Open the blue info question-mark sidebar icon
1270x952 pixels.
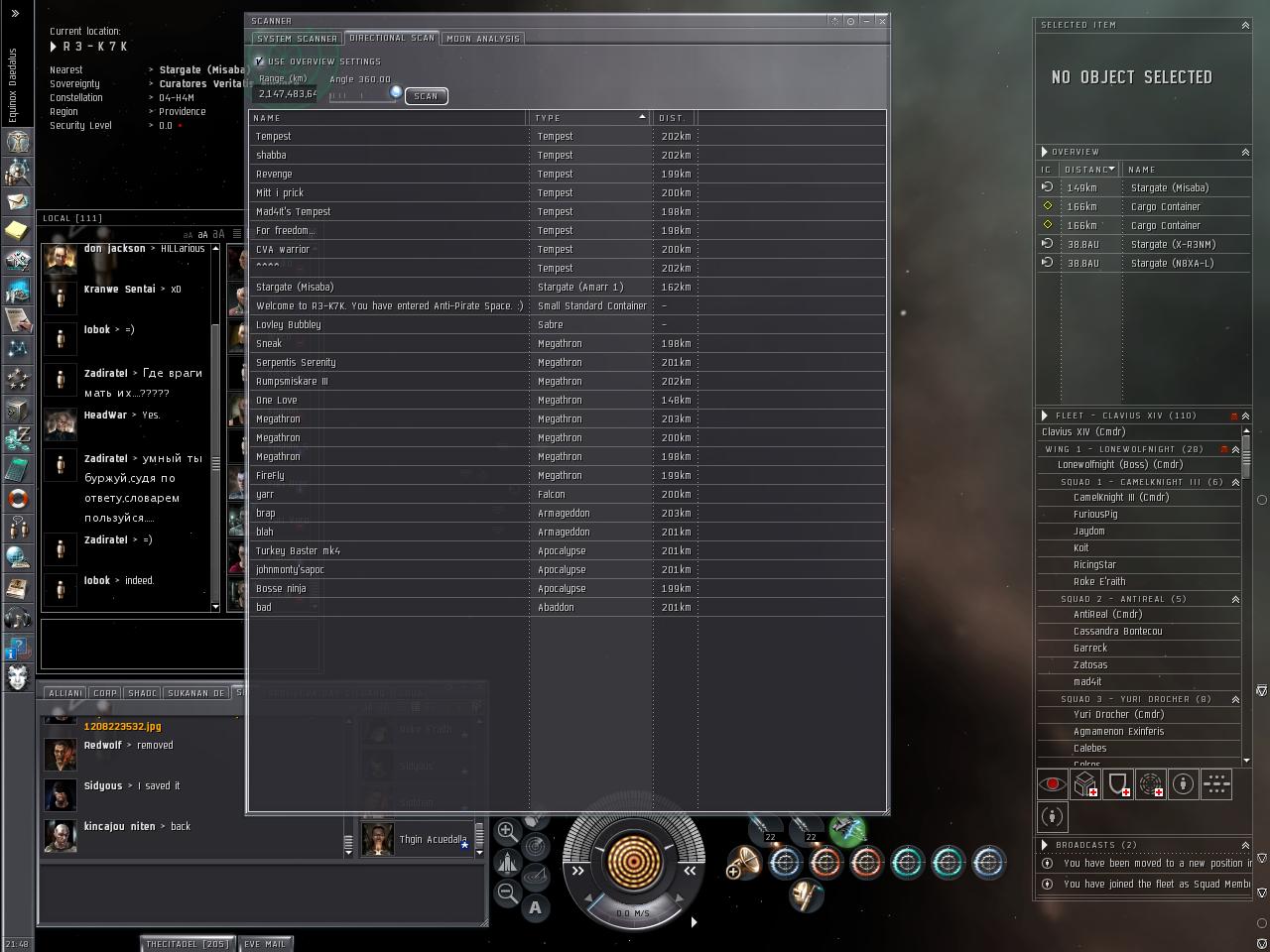(x=18, y=648)
